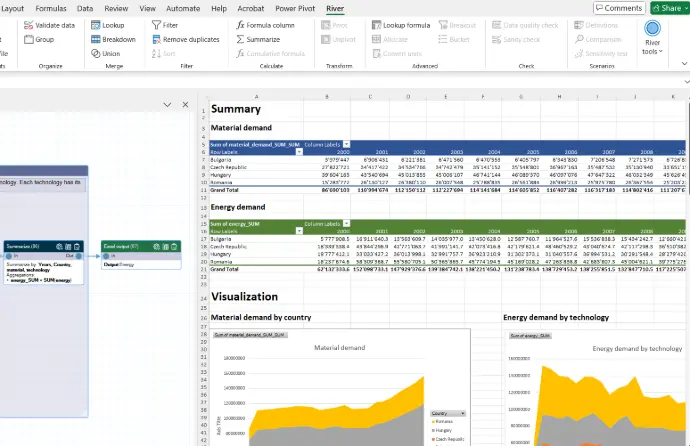This screenshot has width=690, height=446.
Task: Open the River tools dropdown
Action: tap(652, 47)
